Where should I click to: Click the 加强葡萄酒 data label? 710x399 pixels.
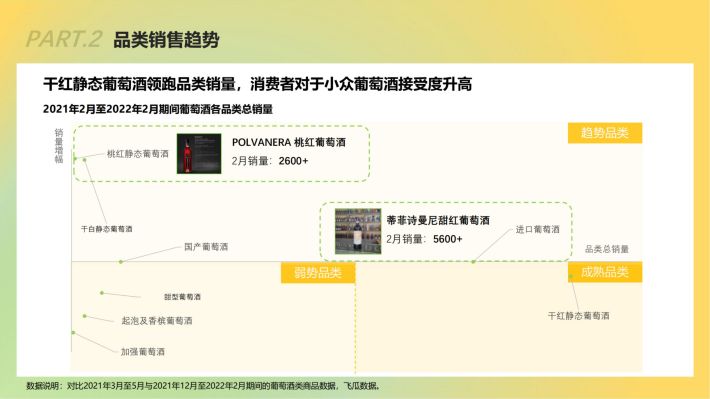(143, 352)
